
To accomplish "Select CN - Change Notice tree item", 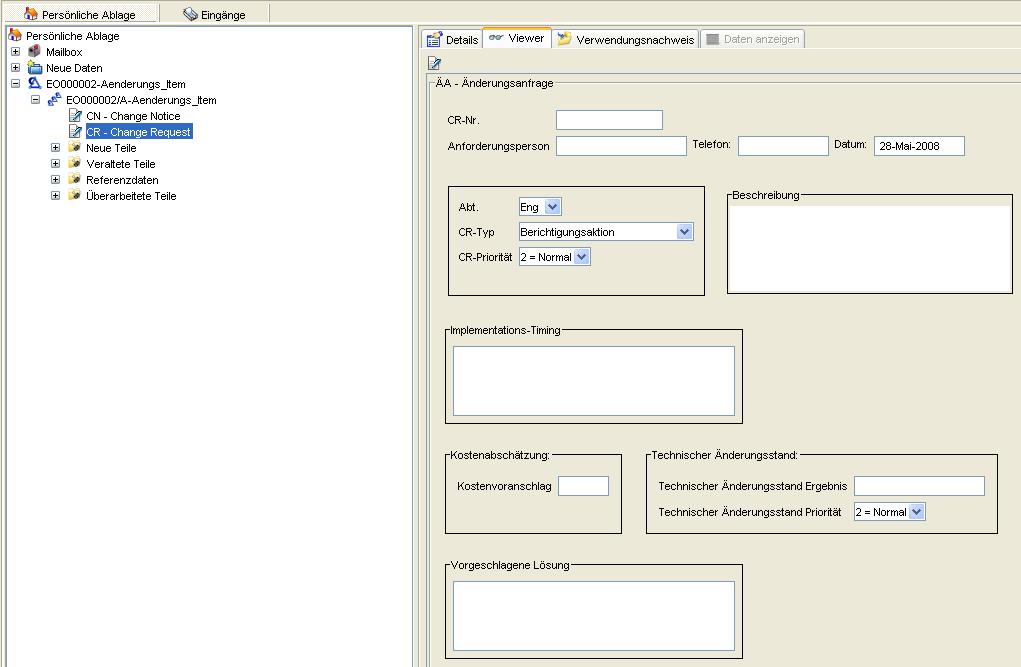I will coord(133,116).
